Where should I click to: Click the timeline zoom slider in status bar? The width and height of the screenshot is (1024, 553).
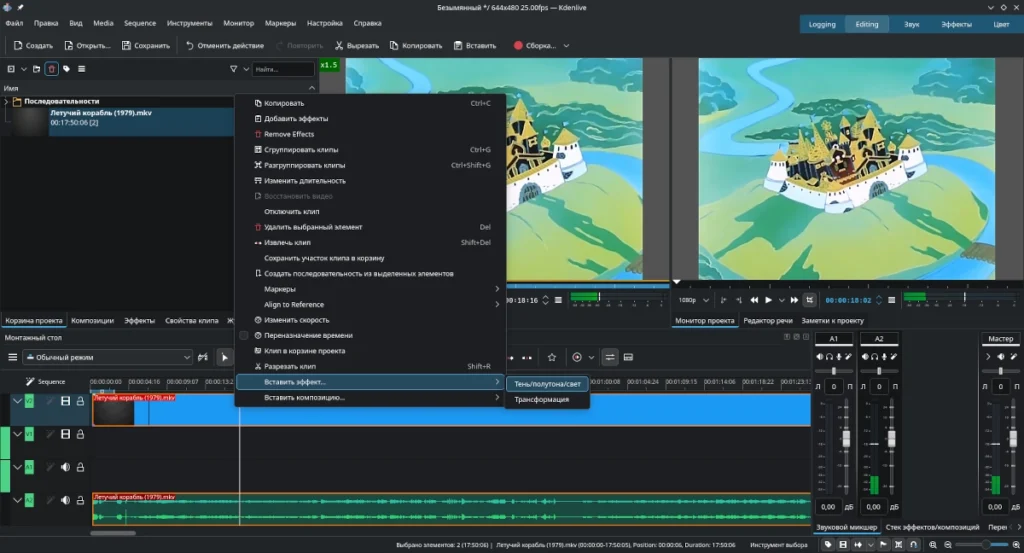982,545
